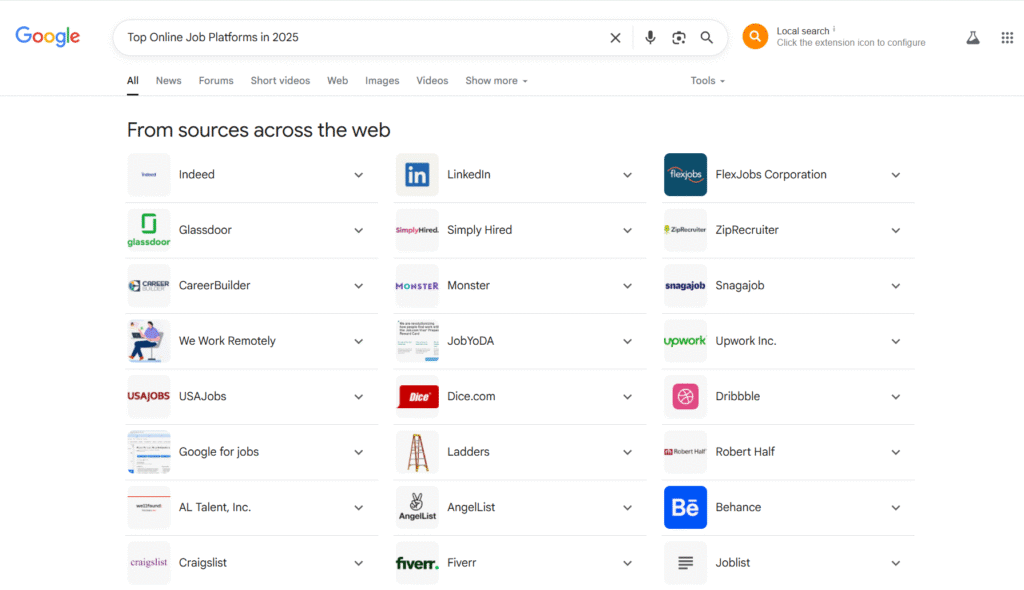Click the LinkedIn logo thumbnail
Image resolution: width=1024 pixels, height=590 pixels.
pyautogui.click(x=417, y=174)
